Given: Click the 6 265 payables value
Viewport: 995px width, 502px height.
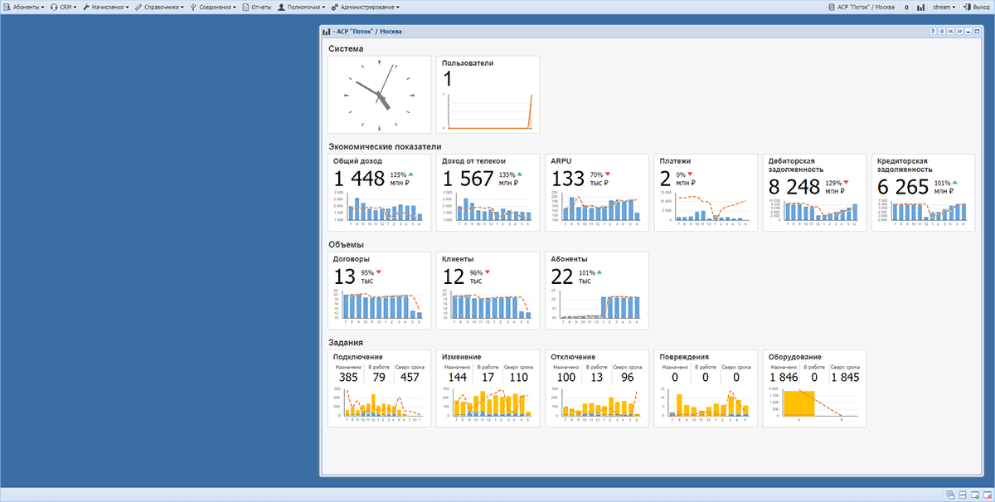Looking at the screenshot, I should coord(904,187).
